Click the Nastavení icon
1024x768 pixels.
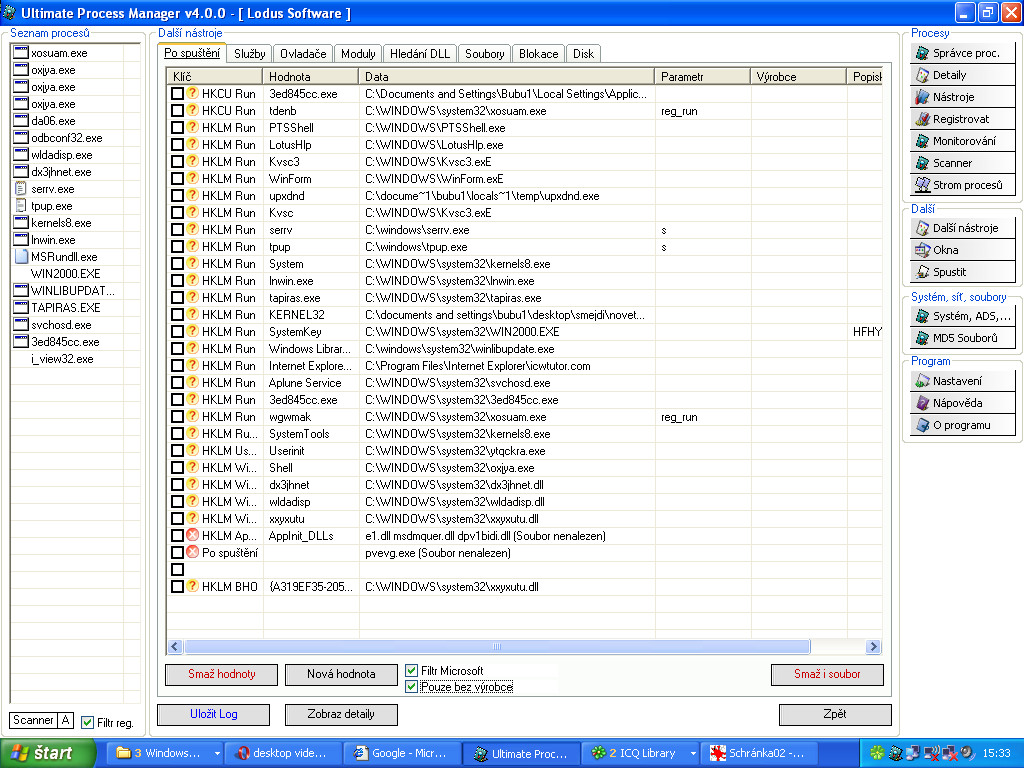coord(921,381)
